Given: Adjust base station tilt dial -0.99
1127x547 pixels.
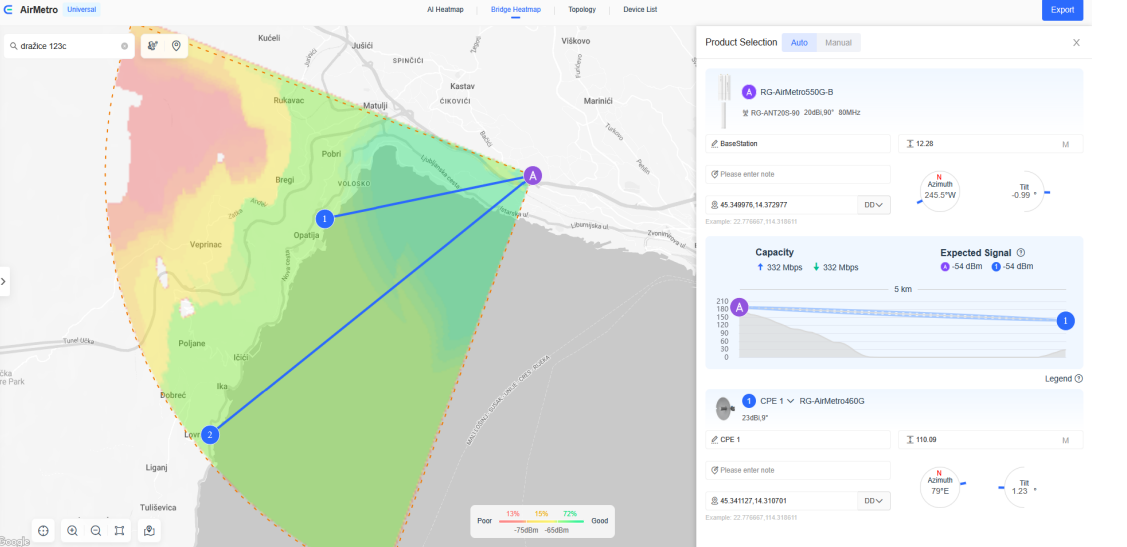Looking at the screenshot, I should pyautogui.click(x=1024, y=191).
